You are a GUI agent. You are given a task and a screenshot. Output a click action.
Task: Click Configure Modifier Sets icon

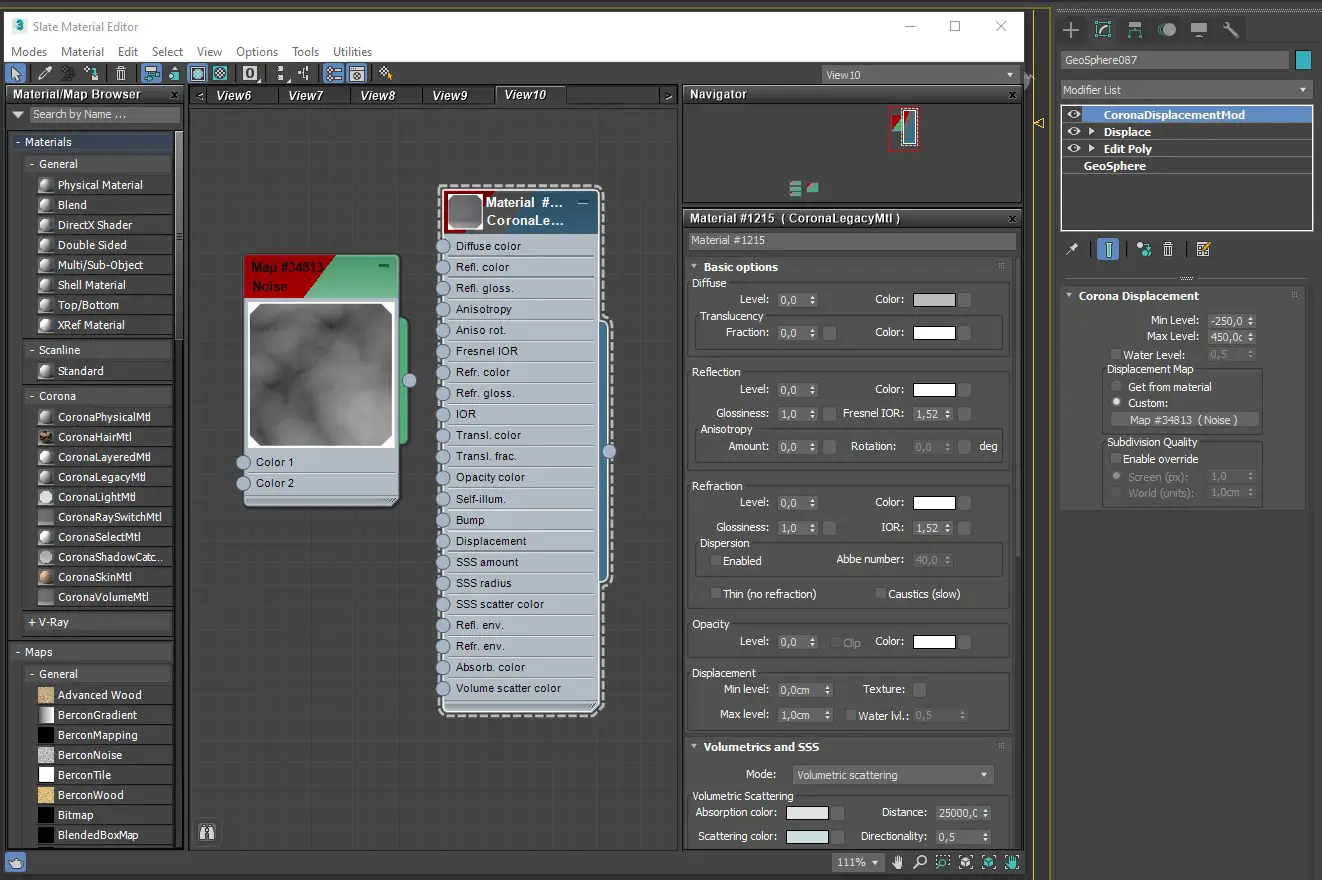(1203, 249)
